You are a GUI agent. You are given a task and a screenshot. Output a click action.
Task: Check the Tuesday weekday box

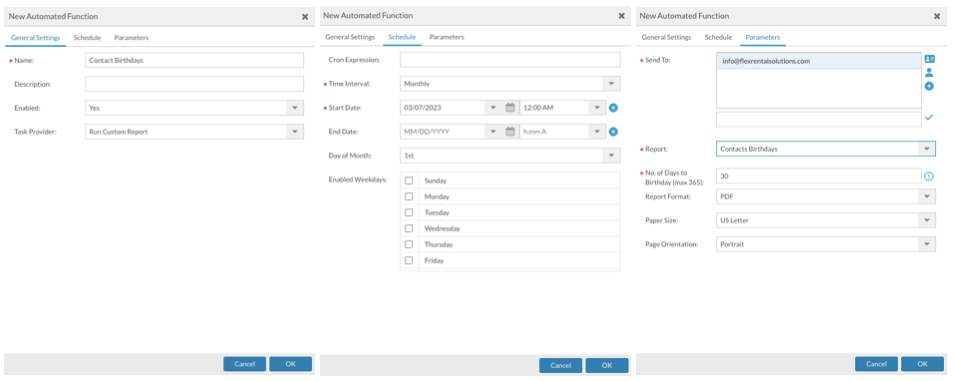[x=409, y=212]
